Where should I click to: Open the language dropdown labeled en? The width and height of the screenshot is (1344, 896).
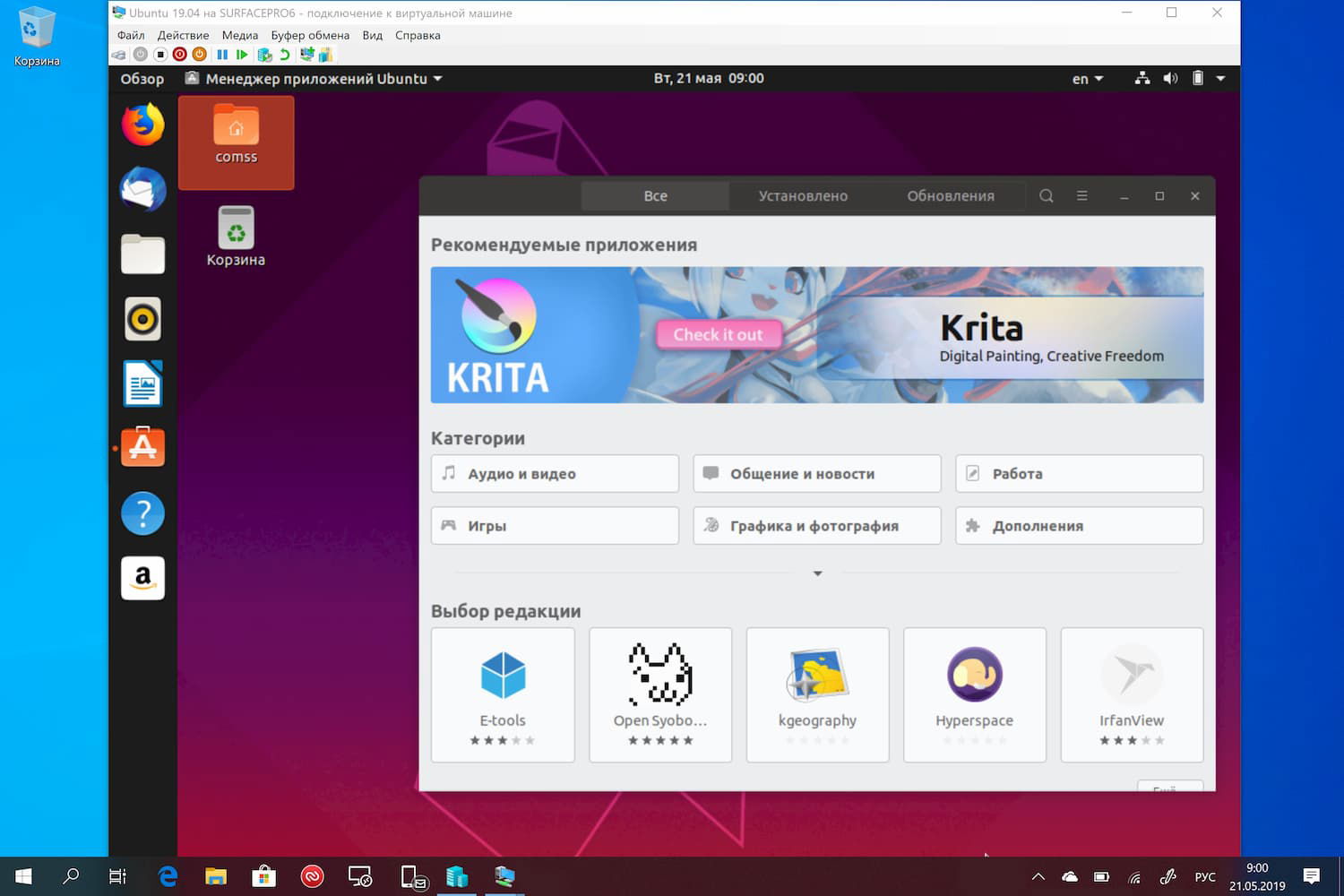point(1086,79)
